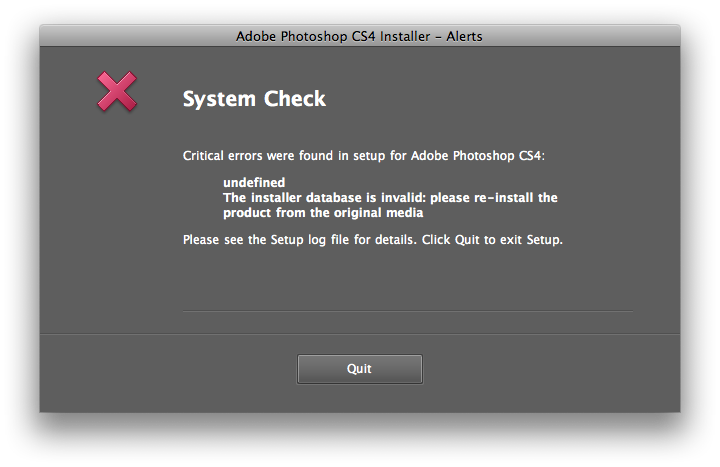Screen dimensions: 720x467
Task: Click the "product from the original media" line
Action: tap(323, 213)
